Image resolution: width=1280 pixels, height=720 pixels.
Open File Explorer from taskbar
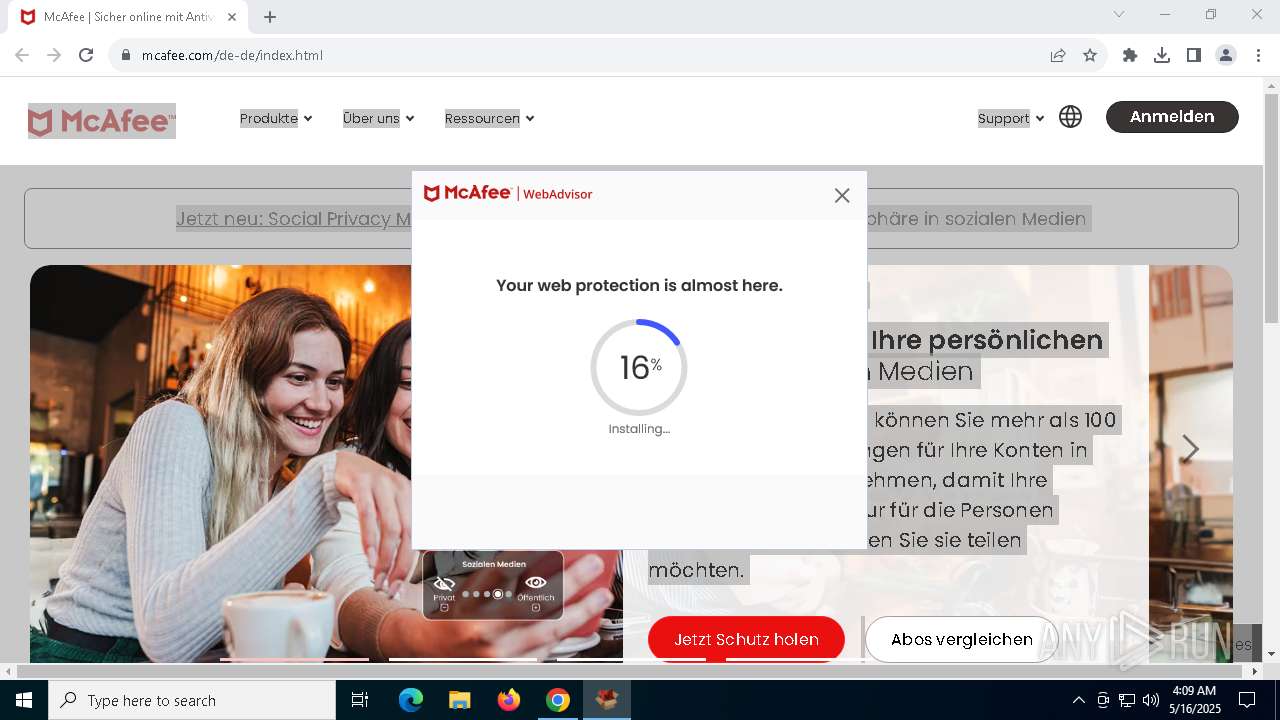459,700
